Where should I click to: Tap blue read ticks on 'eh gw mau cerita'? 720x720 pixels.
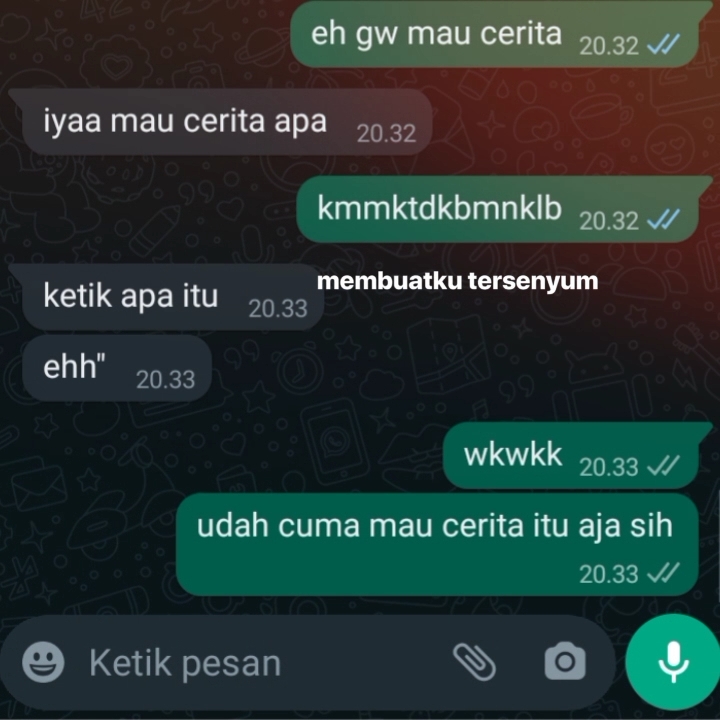point(663,45)
